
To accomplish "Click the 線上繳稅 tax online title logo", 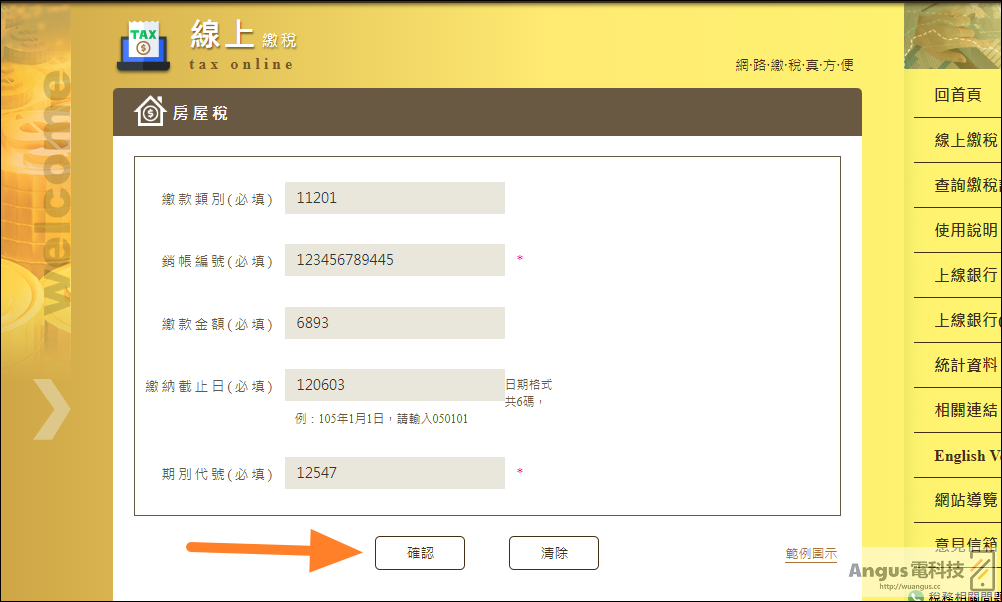I will (x=243, y=45).
